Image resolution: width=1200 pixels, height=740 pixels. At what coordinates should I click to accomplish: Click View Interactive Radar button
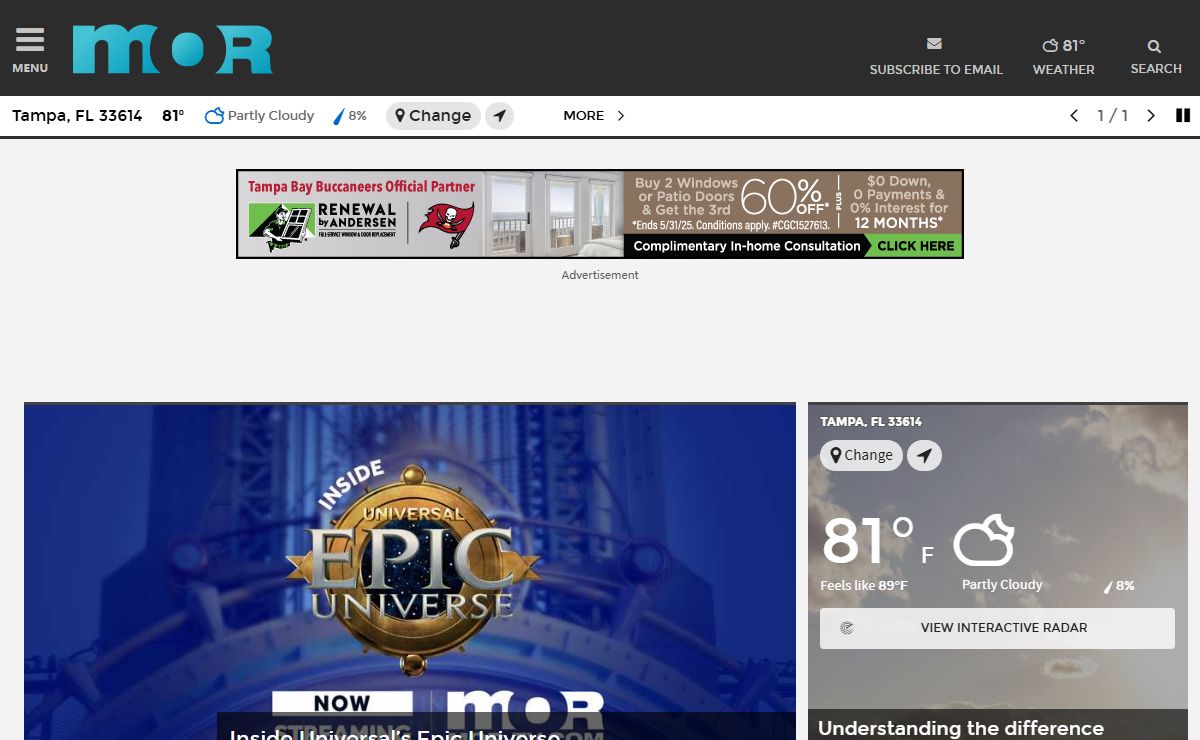tap(997, 628)
